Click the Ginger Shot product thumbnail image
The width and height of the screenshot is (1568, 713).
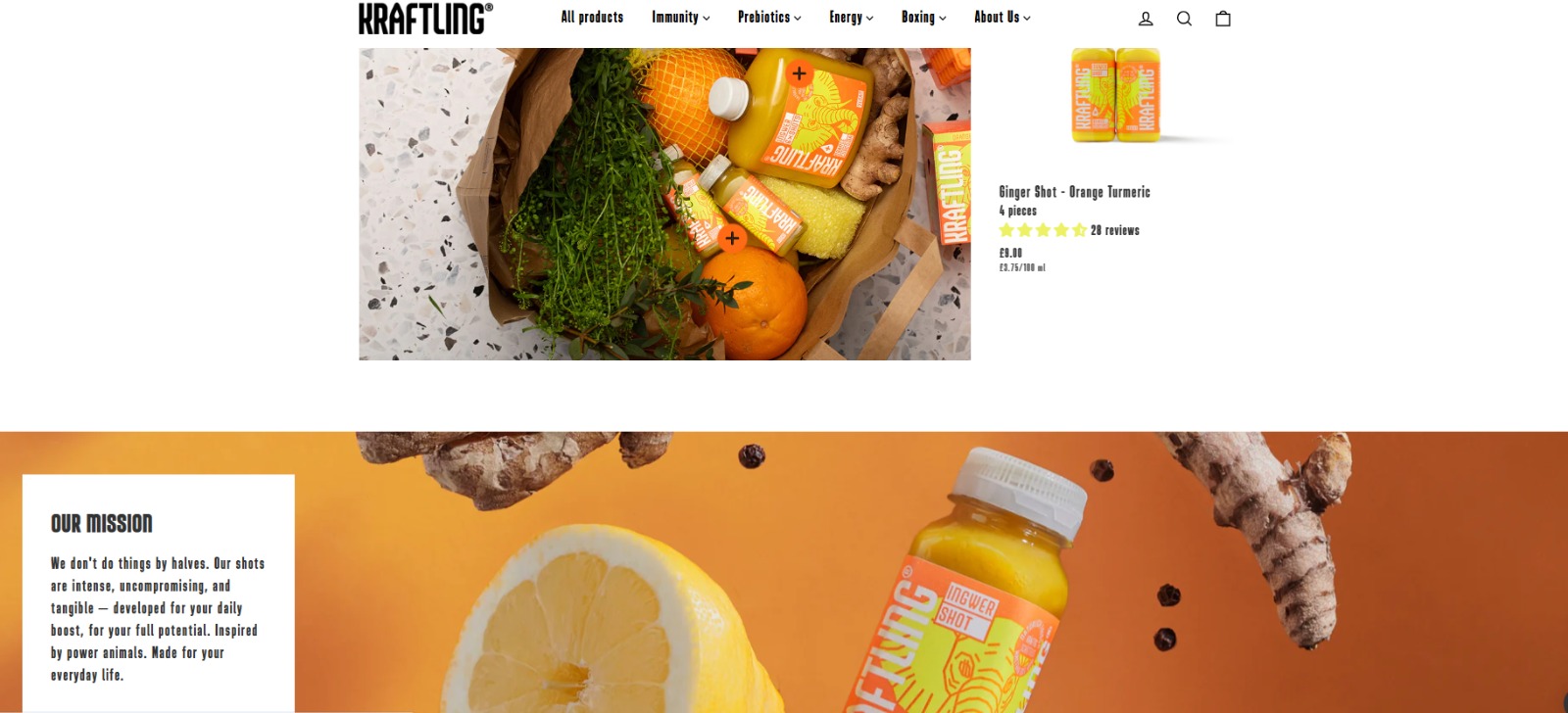pyautogui.click(x=1116, y=95)
